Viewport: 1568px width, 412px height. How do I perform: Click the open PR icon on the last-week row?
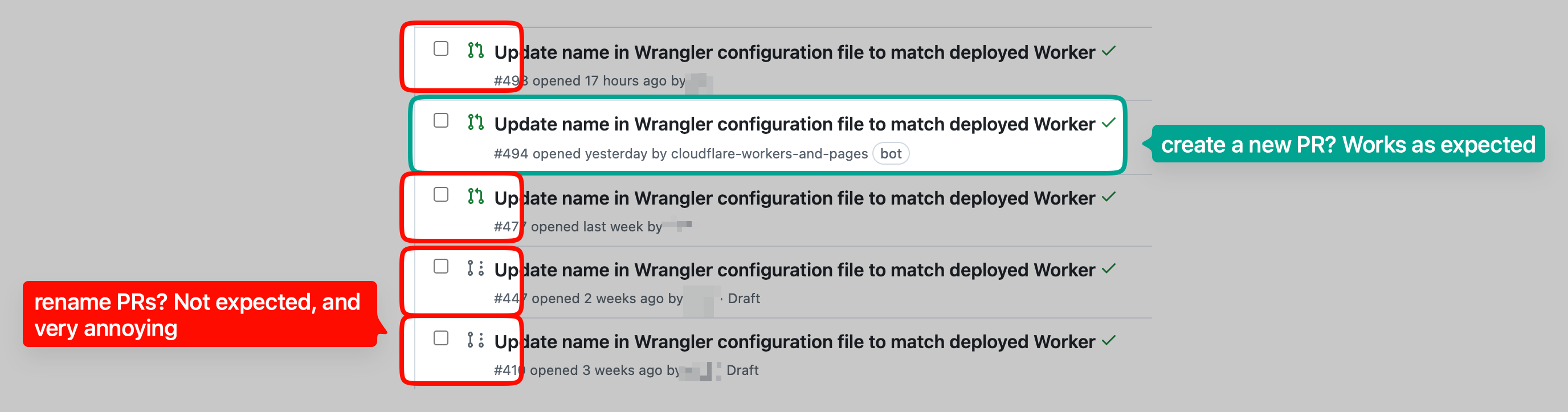point(475,196)
